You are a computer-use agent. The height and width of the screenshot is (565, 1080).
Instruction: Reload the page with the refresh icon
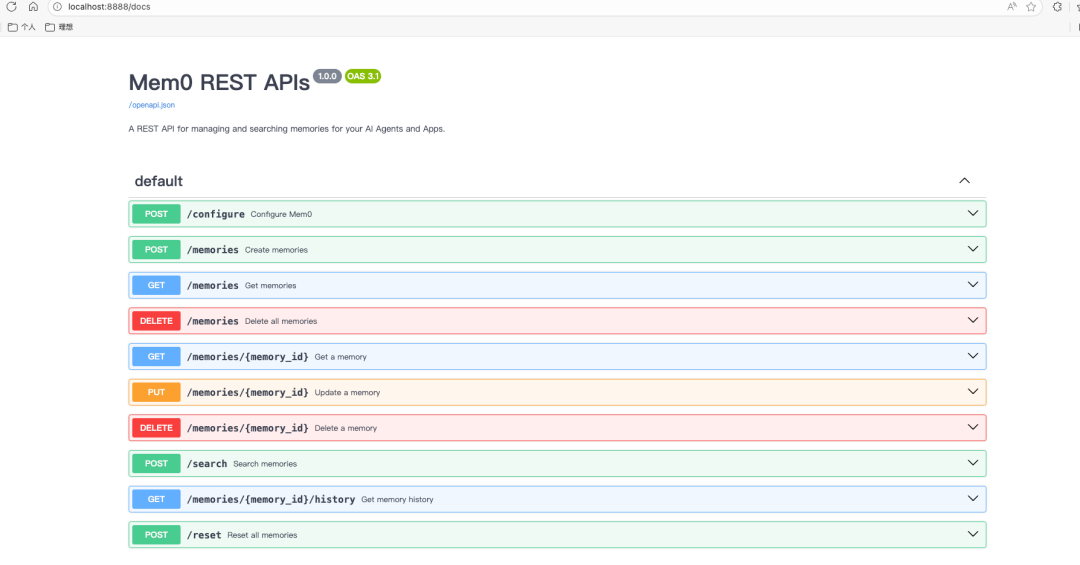[x=12, y=7]
